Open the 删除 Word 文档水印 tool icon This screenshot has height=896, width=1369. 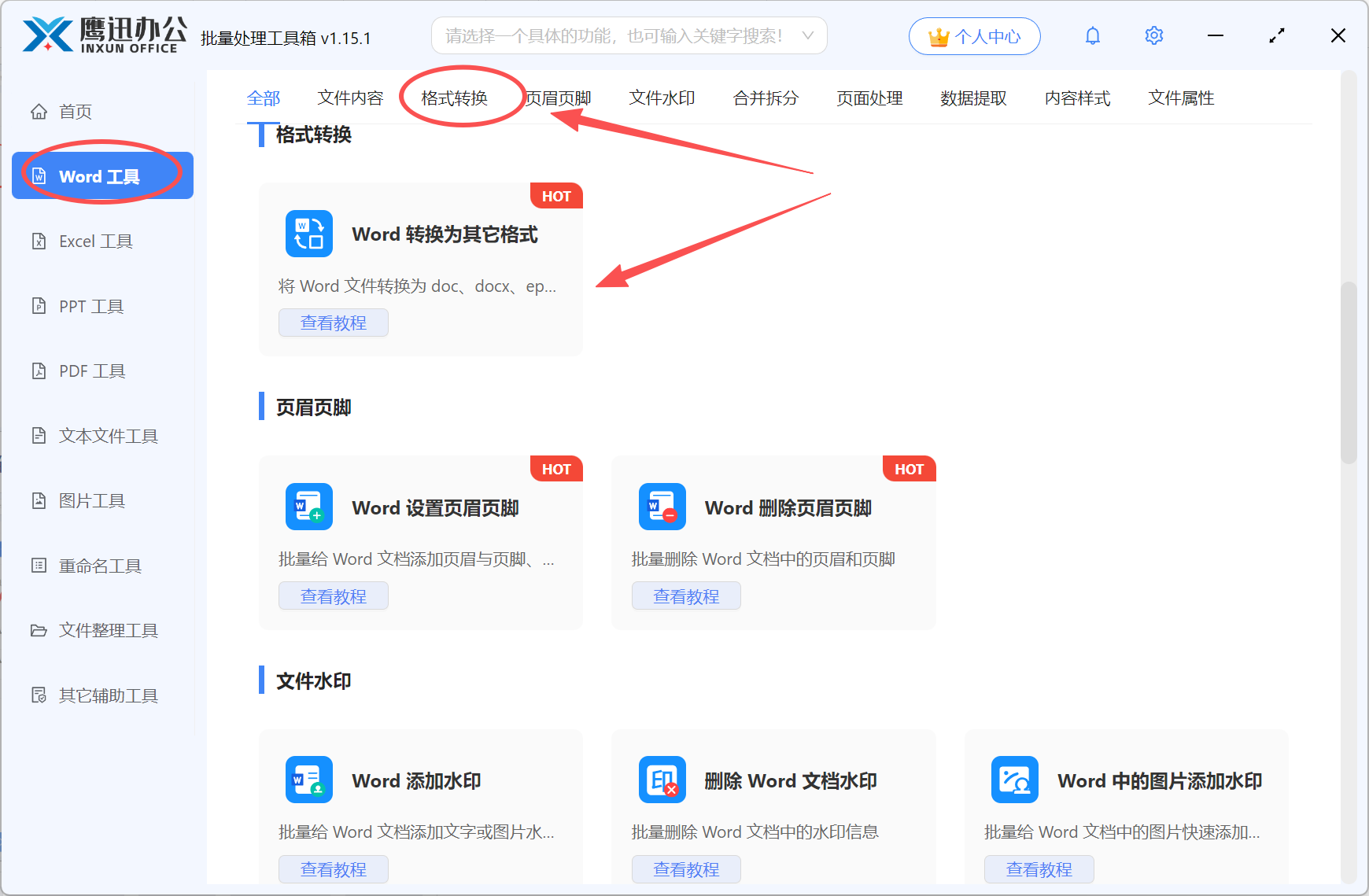pyautogui.click(x=662, y=780)
